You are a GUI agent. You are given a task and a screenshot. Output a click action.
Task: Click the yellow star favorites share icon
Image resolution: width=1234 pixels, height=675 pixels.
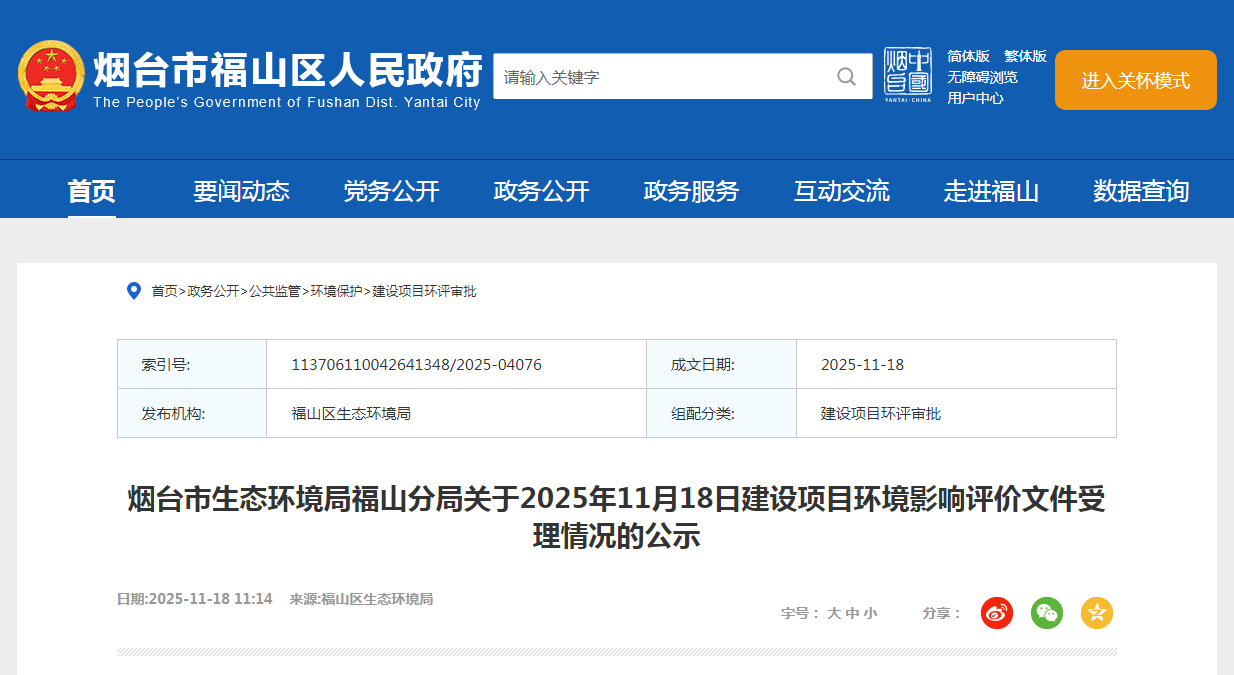1097,613
